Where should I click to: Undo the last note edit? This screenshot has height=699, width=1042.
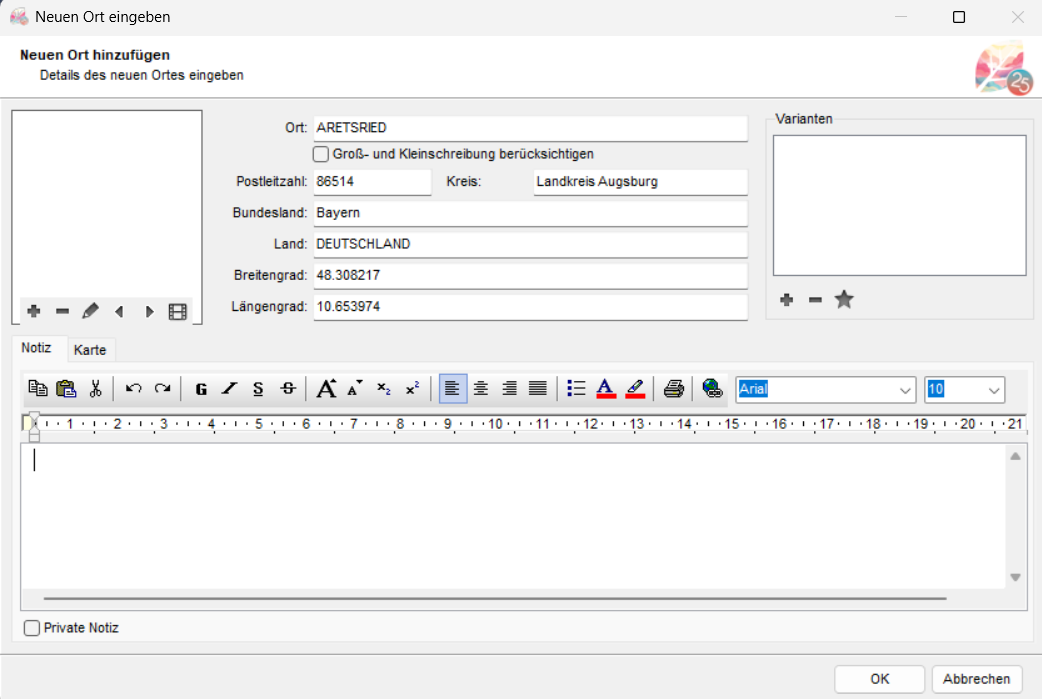tap(134, 388)
